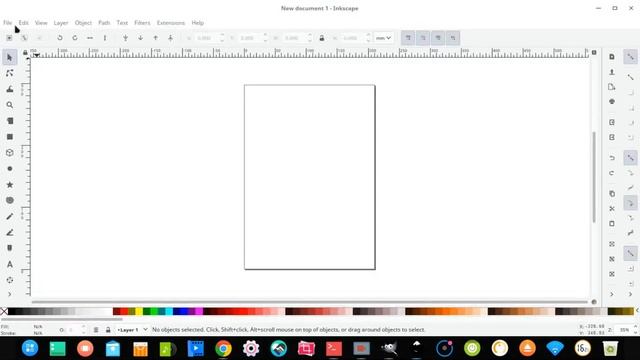
Task: Select the Measure tool
Action: coord(10,121)
